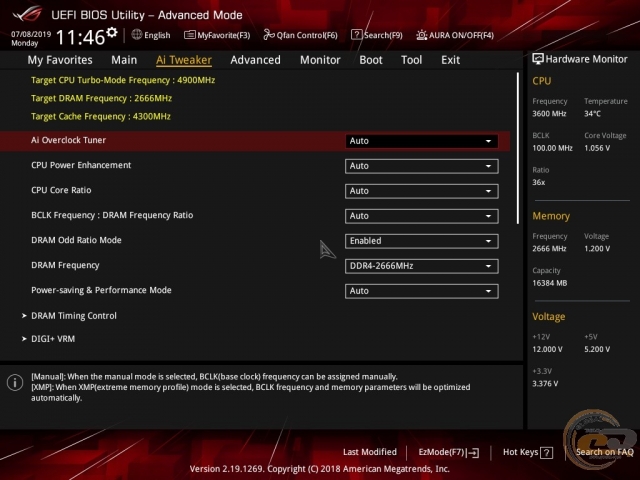Viewport: 640px width, 480px height.
Task: Click CPU temperature 34°C value
Action: pyautogui.click(x=592, y=114)
